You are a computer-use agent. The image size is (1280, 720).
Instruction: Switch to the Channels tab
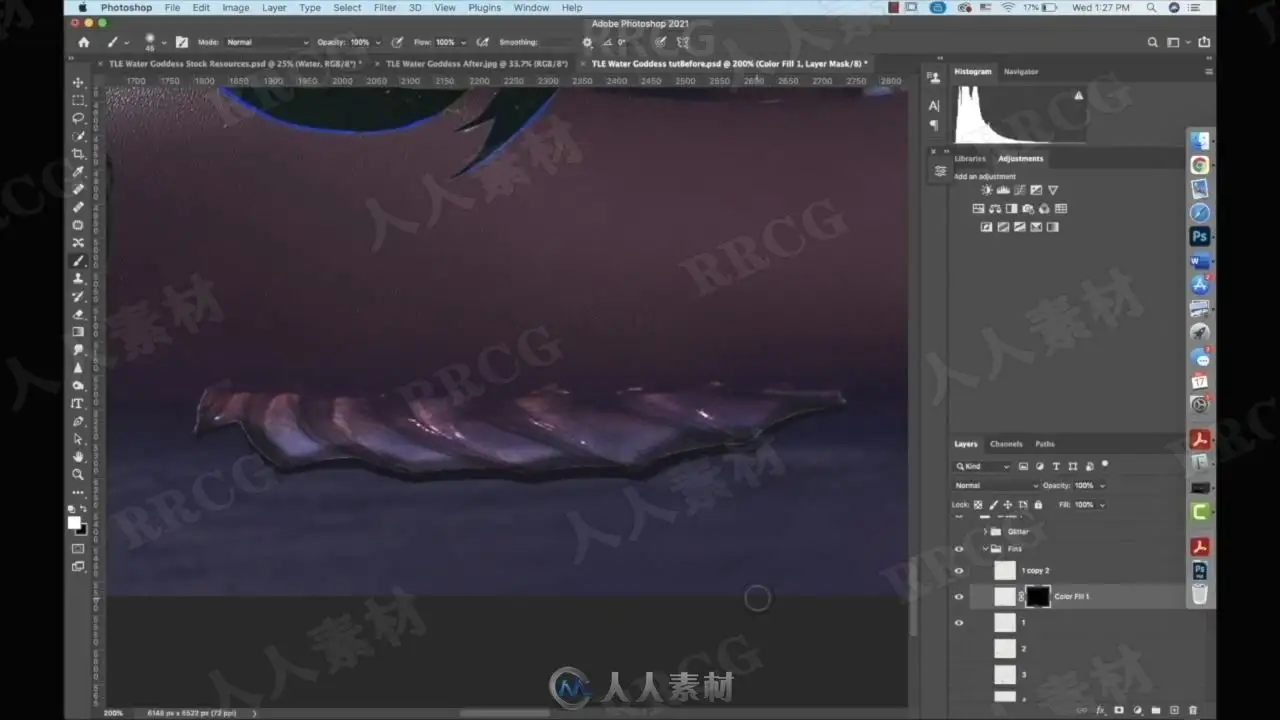click(x=1006, y=444)
